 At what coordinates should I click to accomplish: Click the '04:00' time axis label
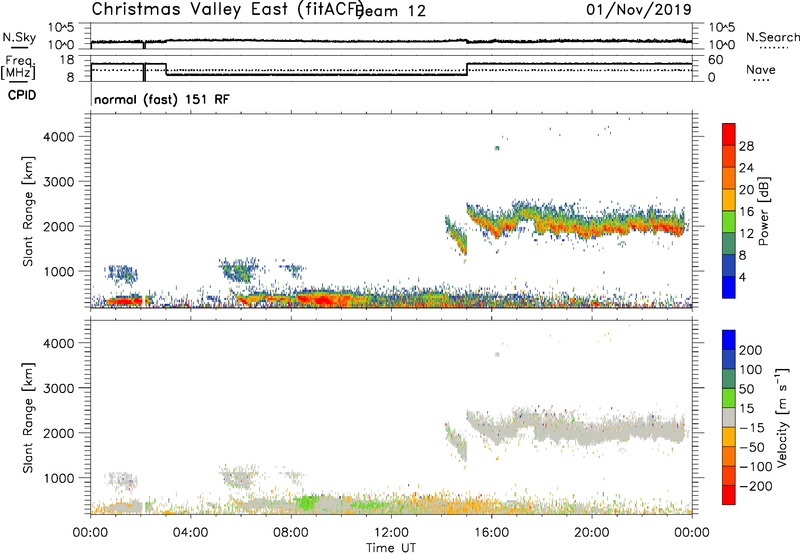pyautogui.click(x=191, y=533)
